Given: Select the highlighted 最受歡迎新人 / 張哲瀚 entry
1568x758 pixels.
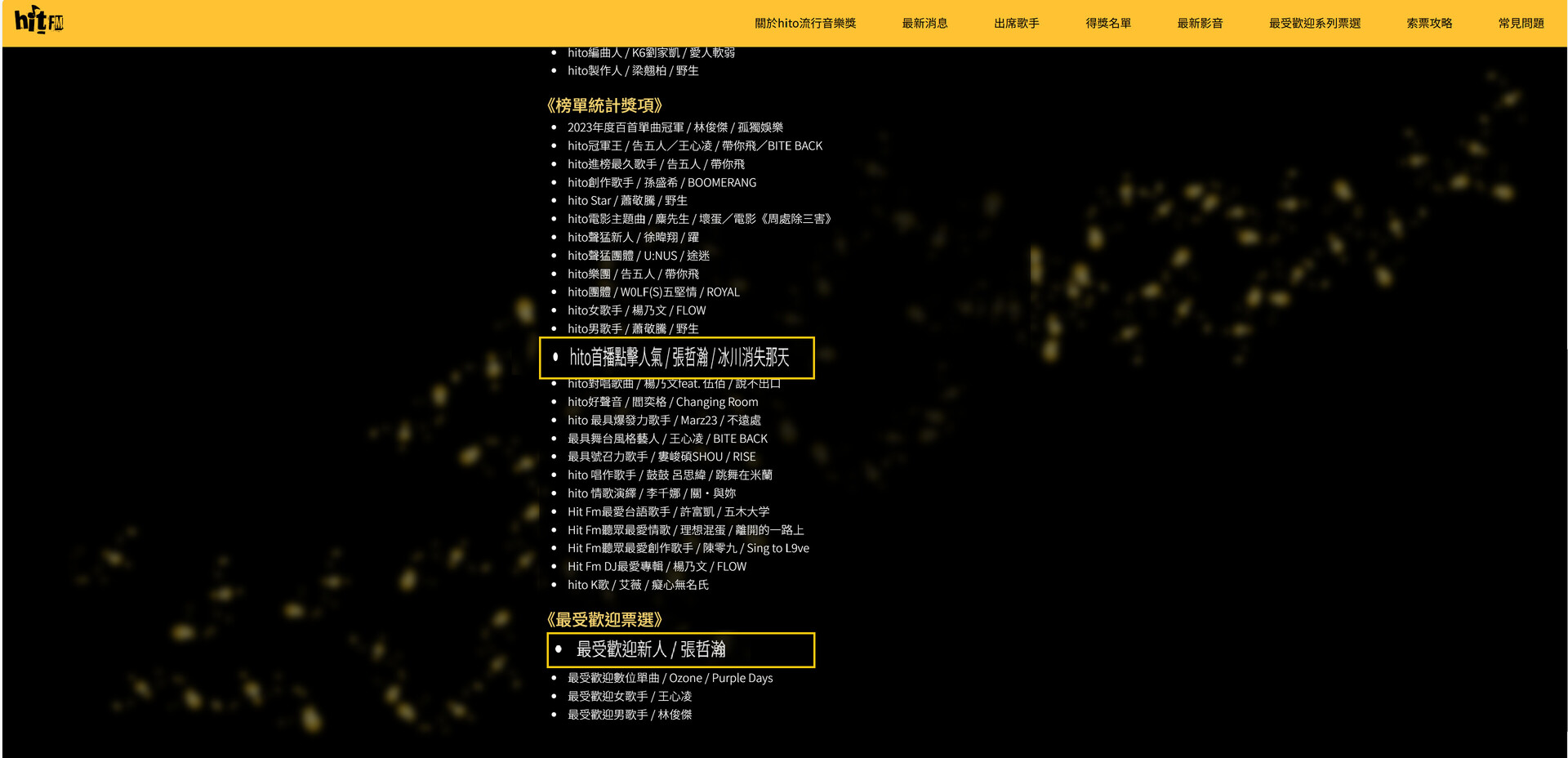Looking at the screenshot, I should (652, 650).
